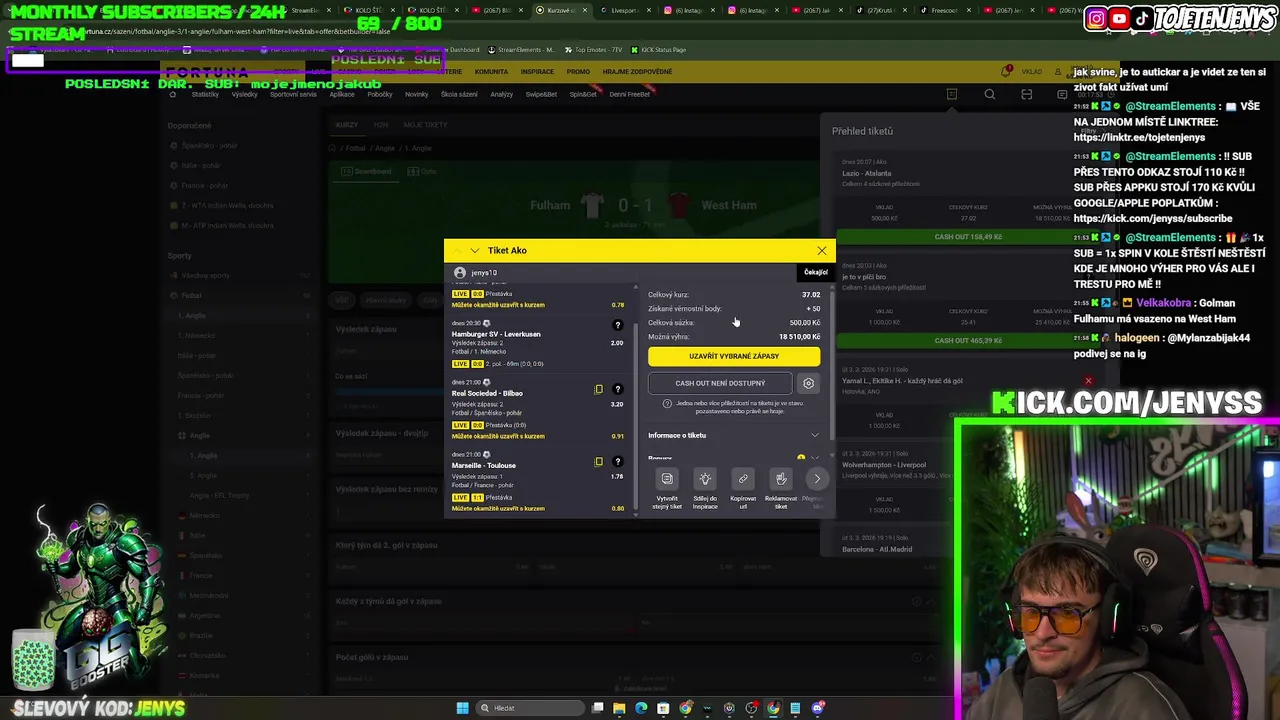Click Vytvořit stejný tiket icon
1280x720 pixels.
click(667, 479)
